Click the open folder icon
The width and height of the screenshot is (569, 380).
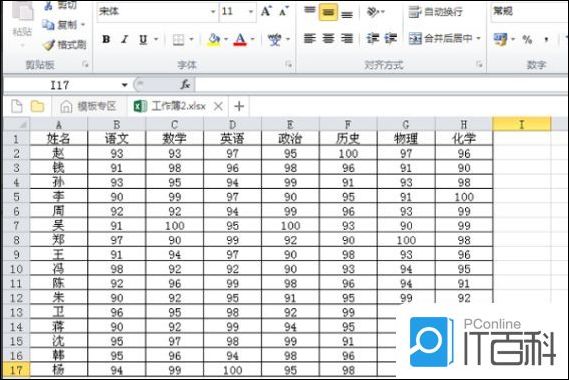37,106
